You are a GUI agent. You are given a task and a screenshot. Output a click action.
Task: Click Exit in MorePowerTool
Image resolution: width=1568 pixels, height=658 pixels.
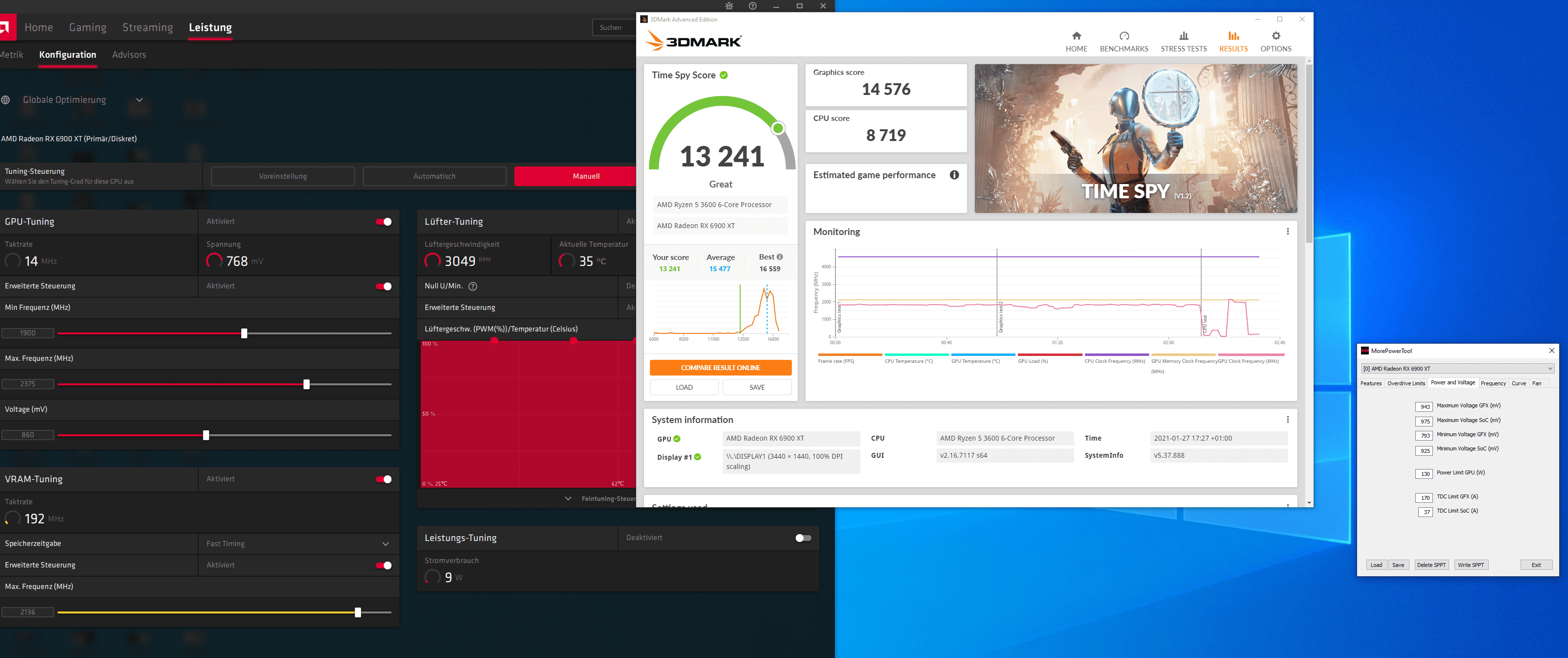click(x=1536, y=565)
